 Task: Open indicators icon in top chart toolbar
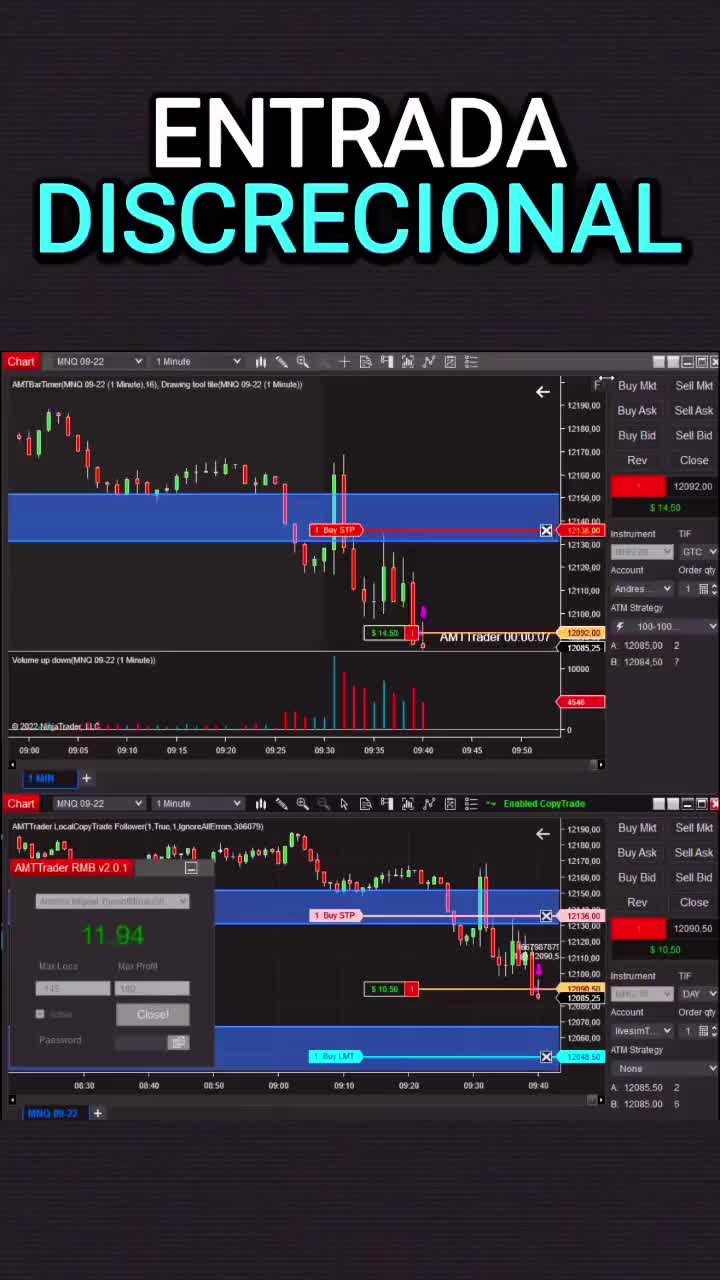coord(408,362)
